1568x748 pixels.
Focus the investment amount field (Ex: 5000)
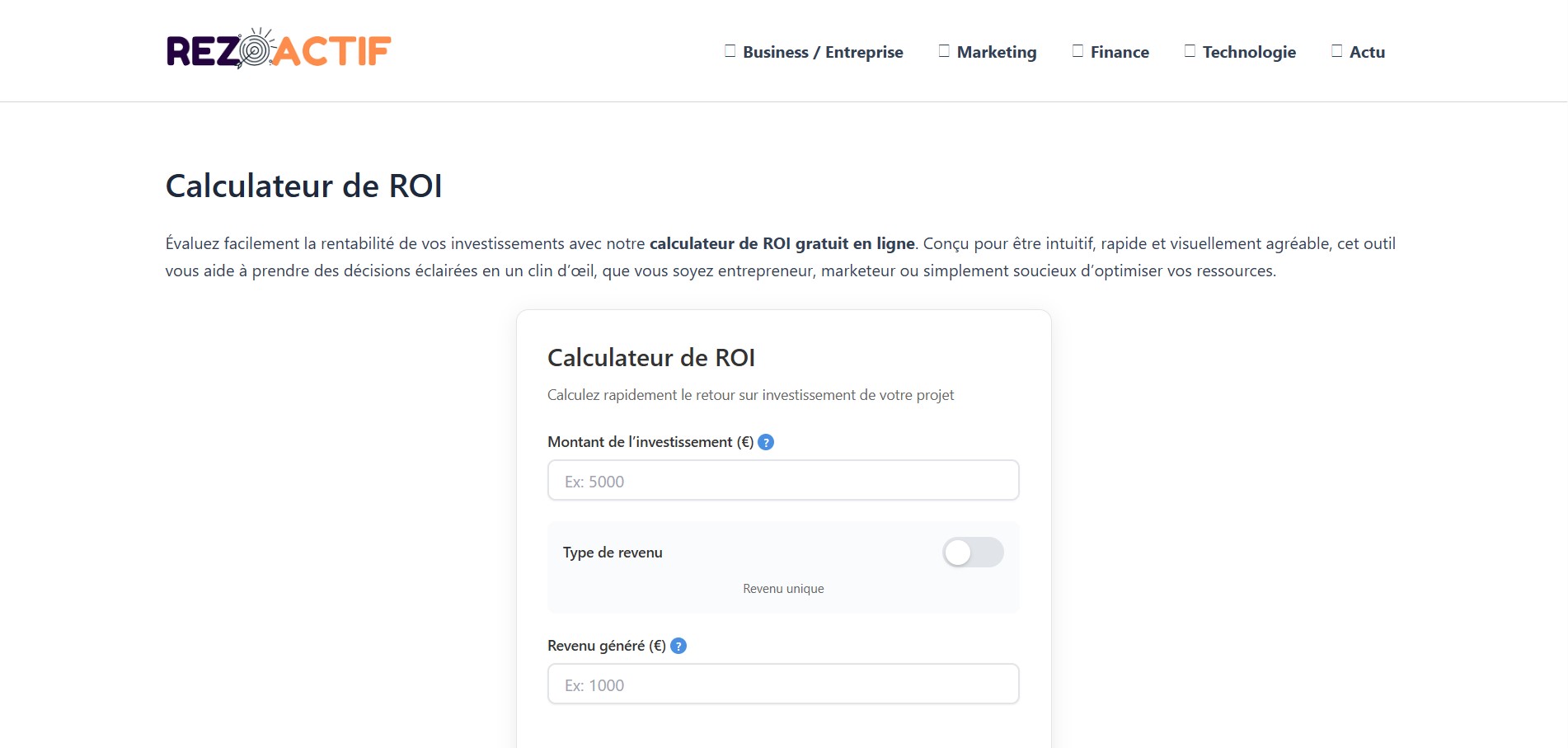click(783, 481)
